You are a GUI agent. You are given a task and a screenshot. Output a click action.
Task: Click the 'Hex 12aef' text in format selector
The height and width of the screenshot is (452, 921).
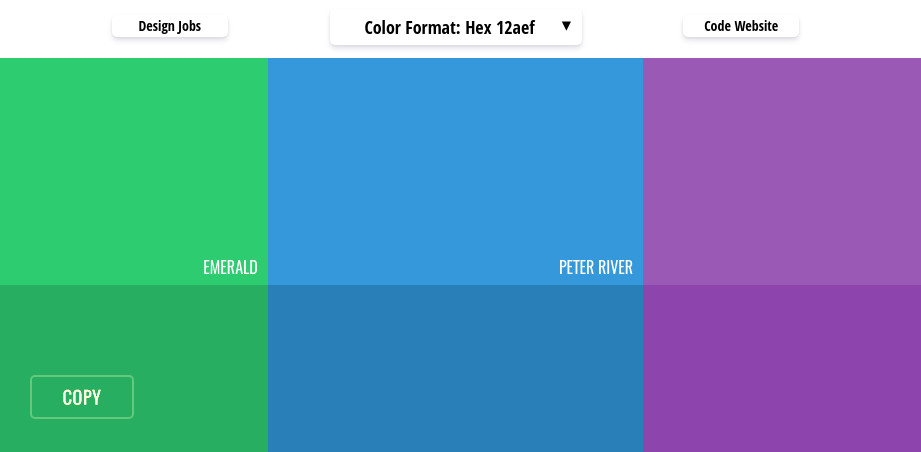coord(500,28)
